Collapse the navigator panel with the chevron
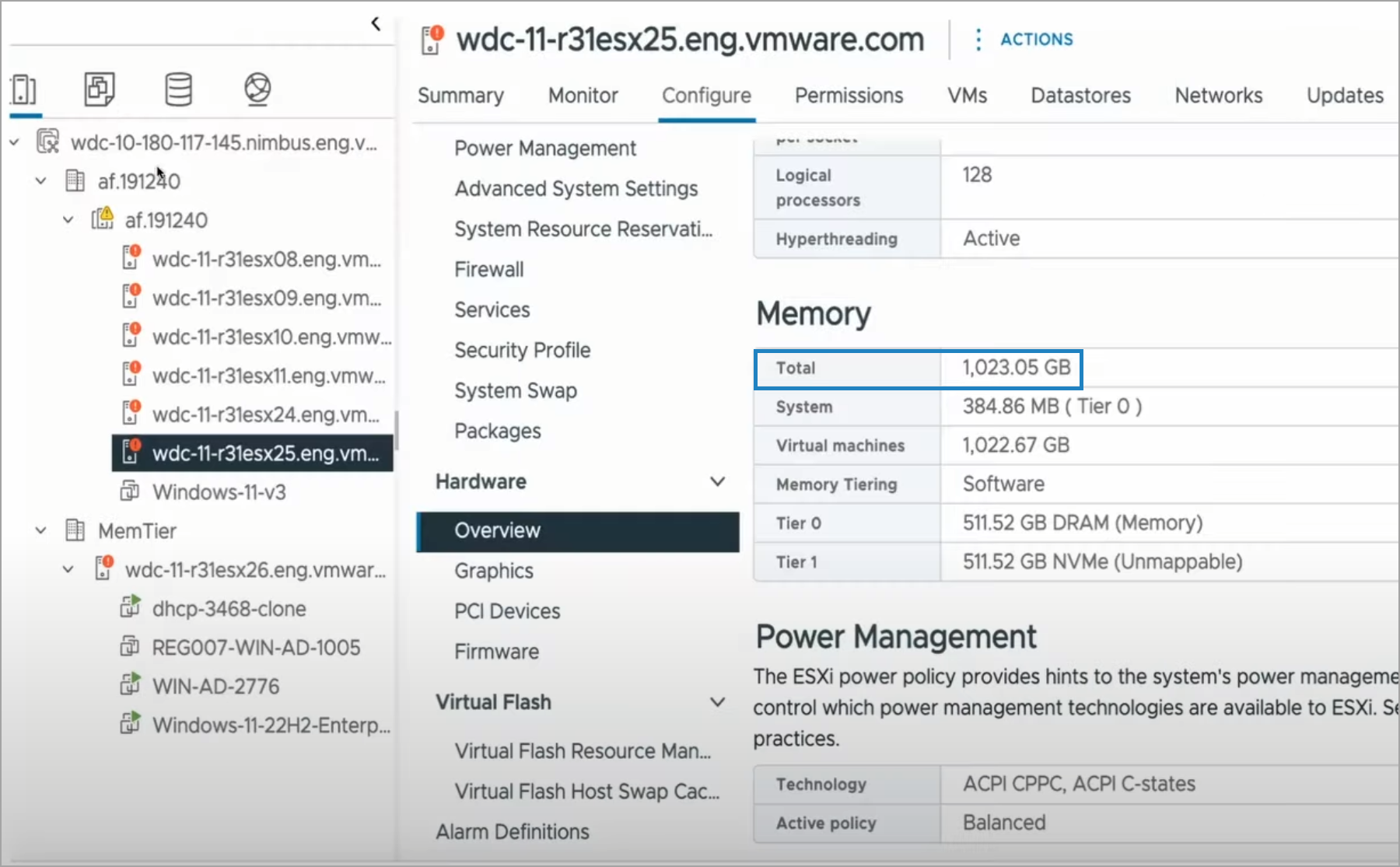 point(376,23)
